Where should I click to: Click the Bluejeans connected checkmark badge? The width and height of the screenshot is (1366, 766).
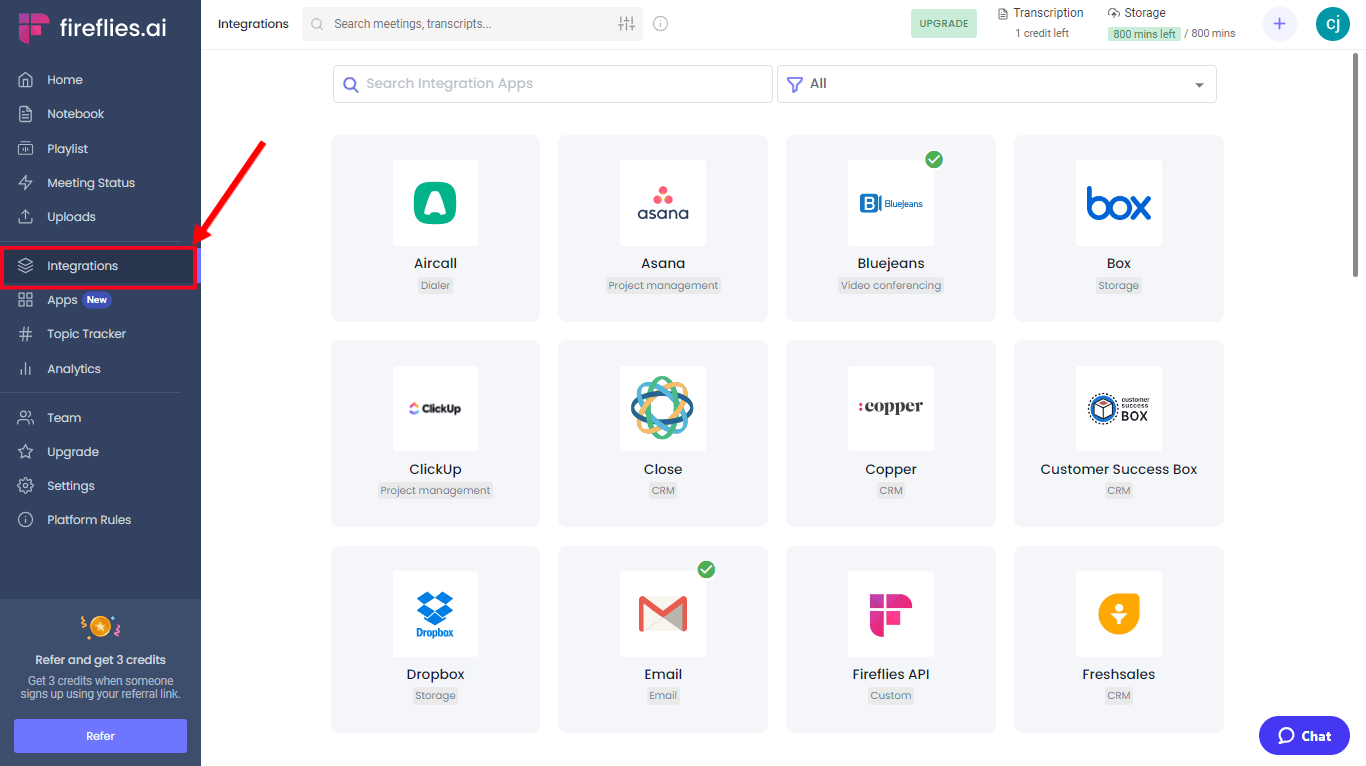tap(934, 159)
